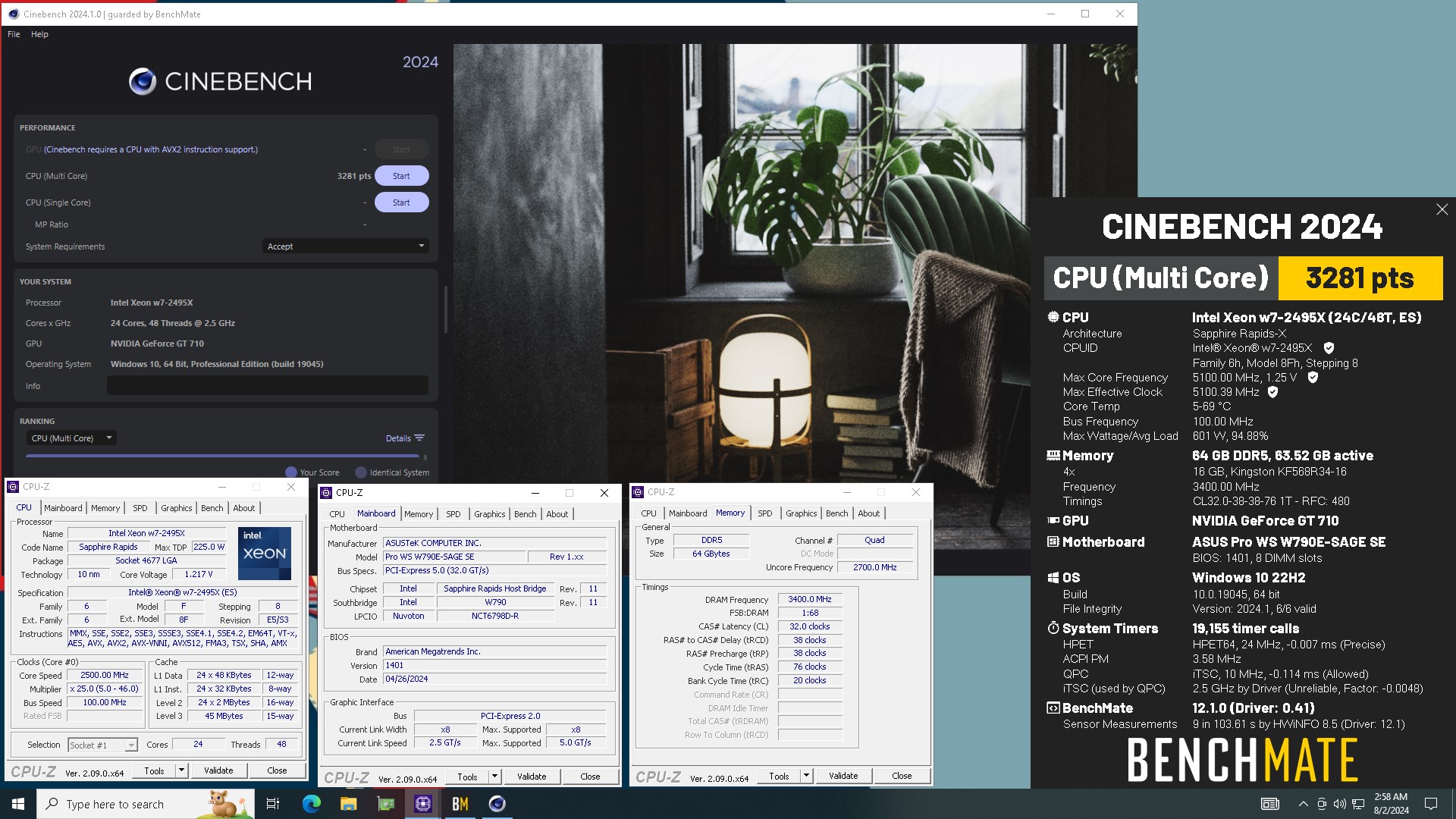Click the CPU-Z app icon in middle window title
The image size is (1456, 819).
pos(326,493)
